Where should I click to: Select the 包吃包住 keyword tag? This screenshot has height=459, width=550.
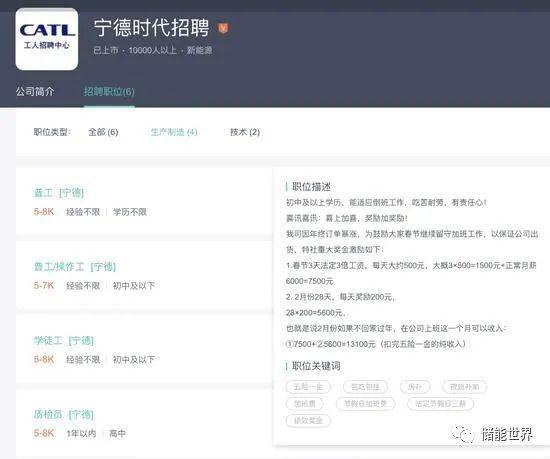tap(365, 387)
